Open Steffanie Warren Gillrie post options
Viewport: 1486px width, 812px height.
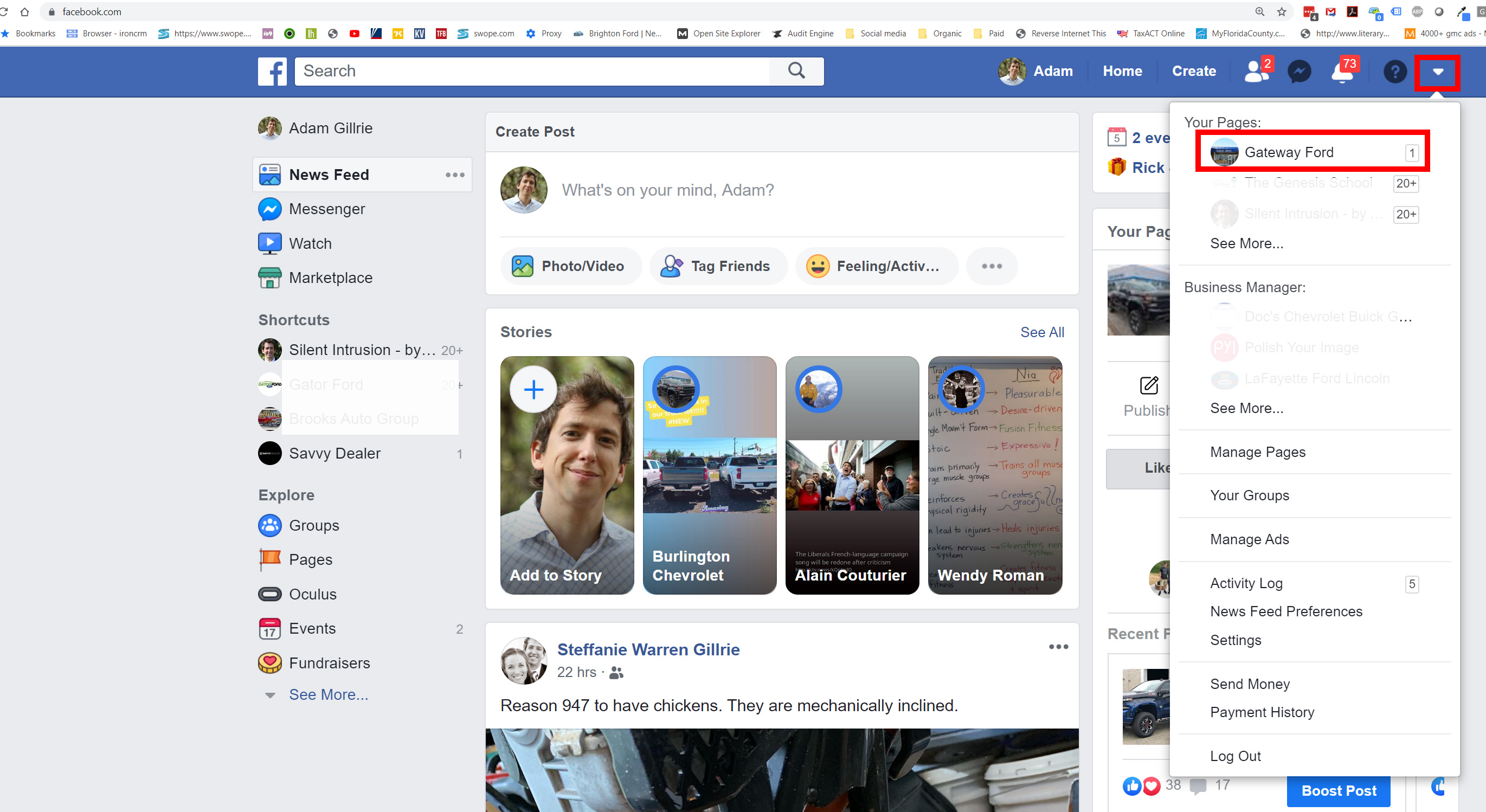coord(1058,647)
